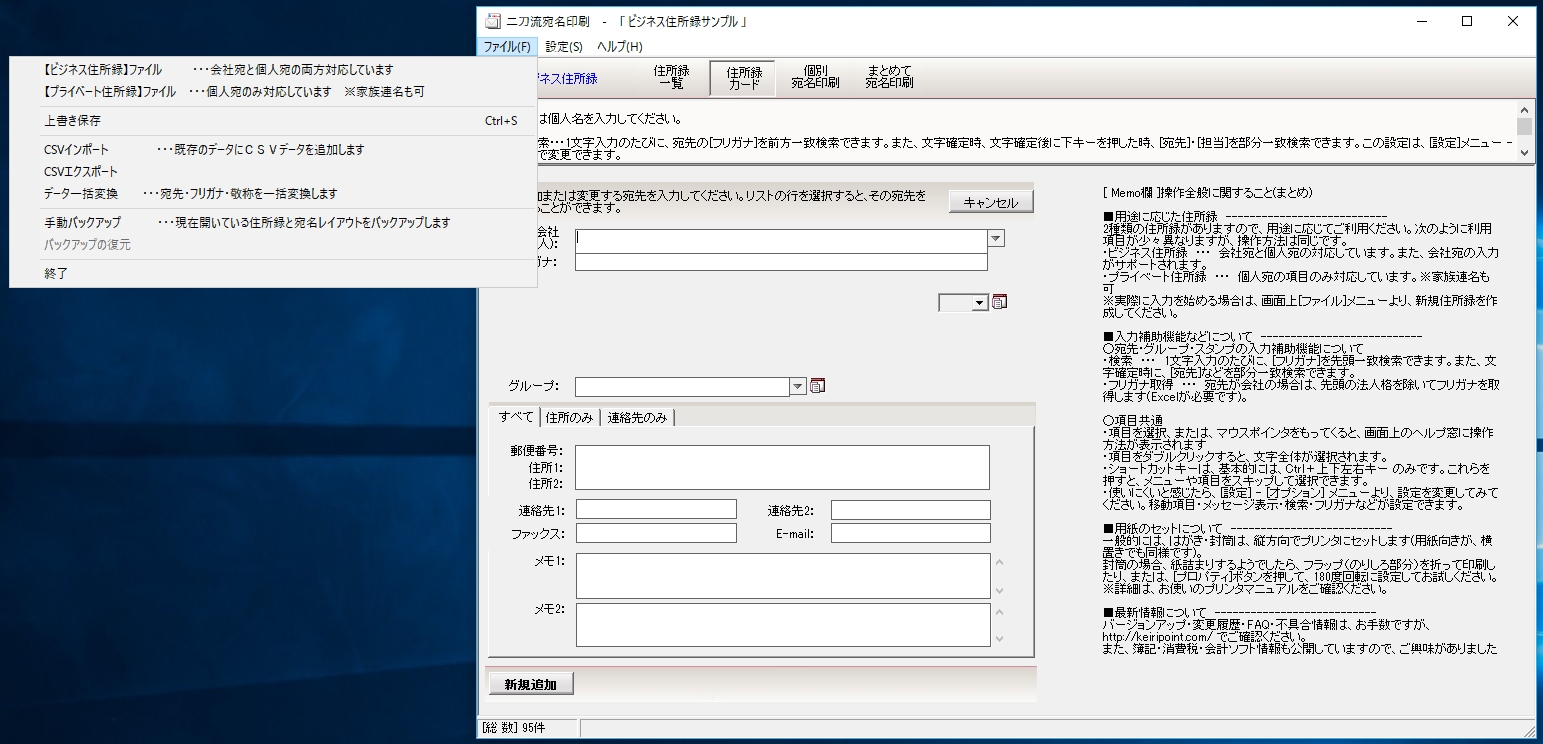Click the 新規追加 button
The width and height of the screenshot is (1543, 744).
[530, 683]
